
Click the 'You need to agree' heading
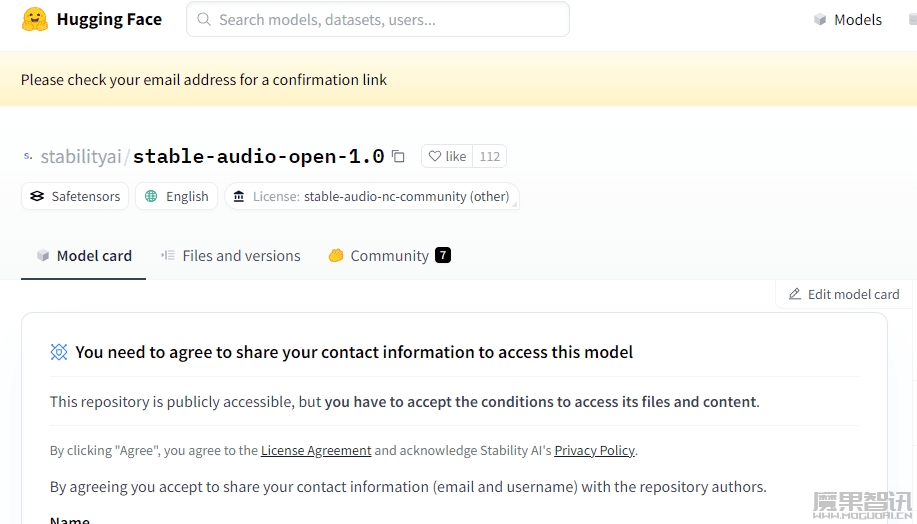[x=354, y=352]
